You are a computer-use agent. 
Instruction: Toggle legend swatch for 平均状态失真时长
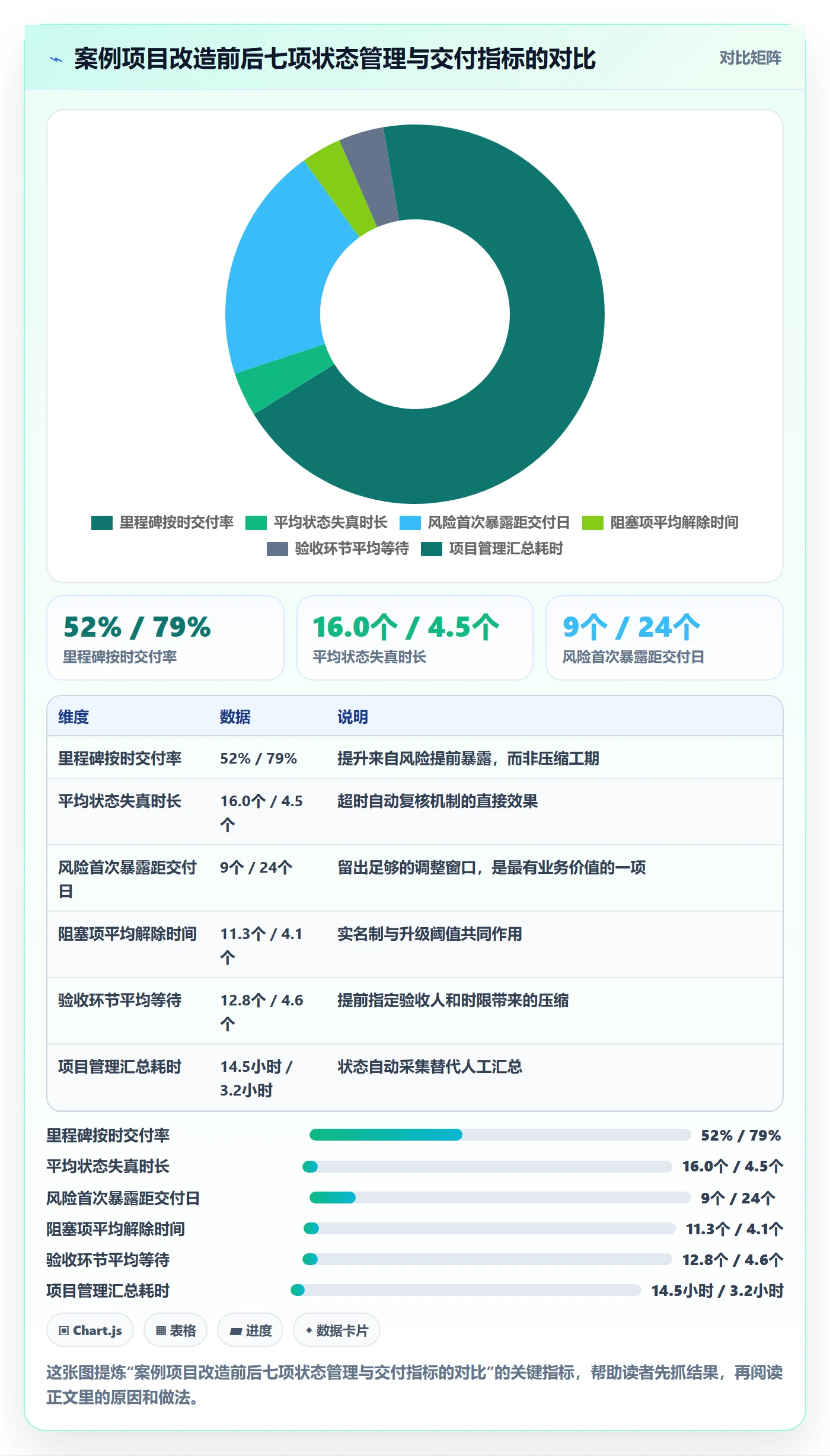coord(256,523)
